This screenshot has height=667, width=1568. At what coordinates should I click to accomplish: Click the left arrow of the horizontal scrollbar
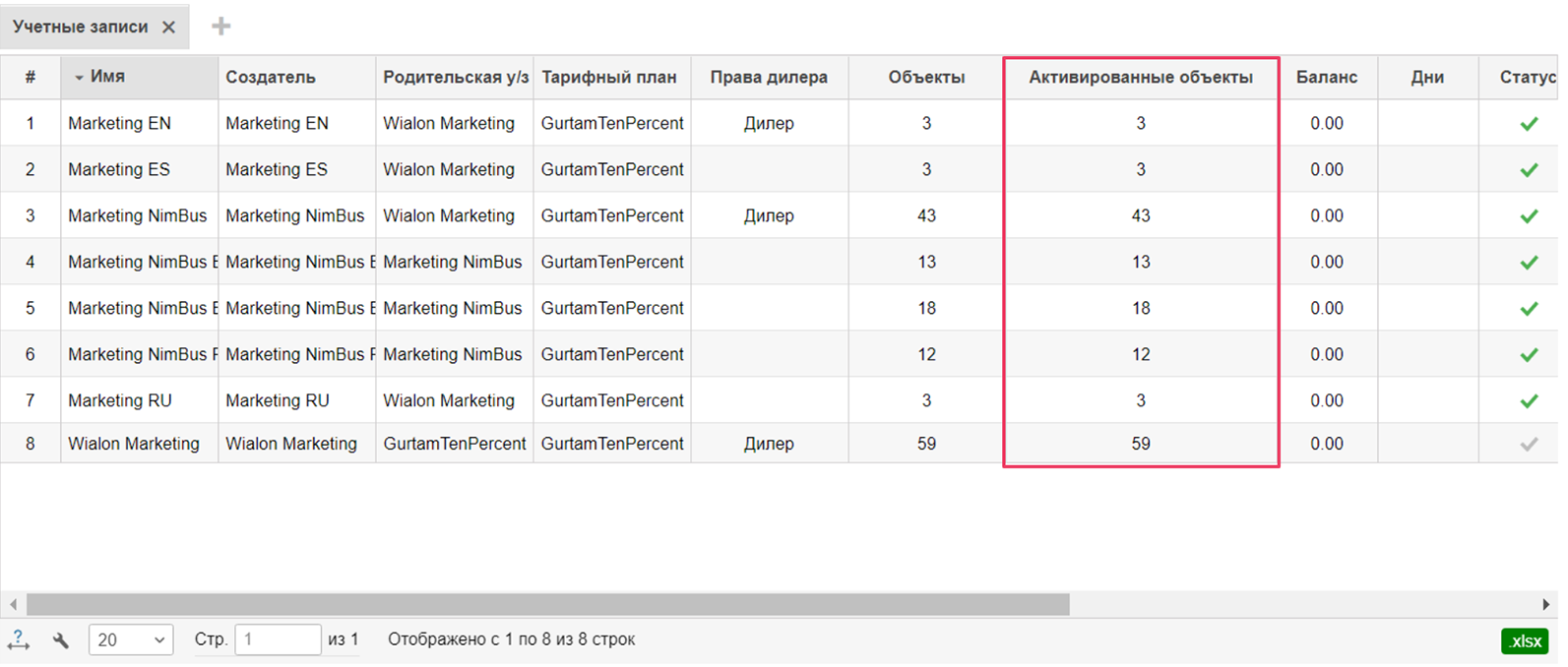pos(13,604)
